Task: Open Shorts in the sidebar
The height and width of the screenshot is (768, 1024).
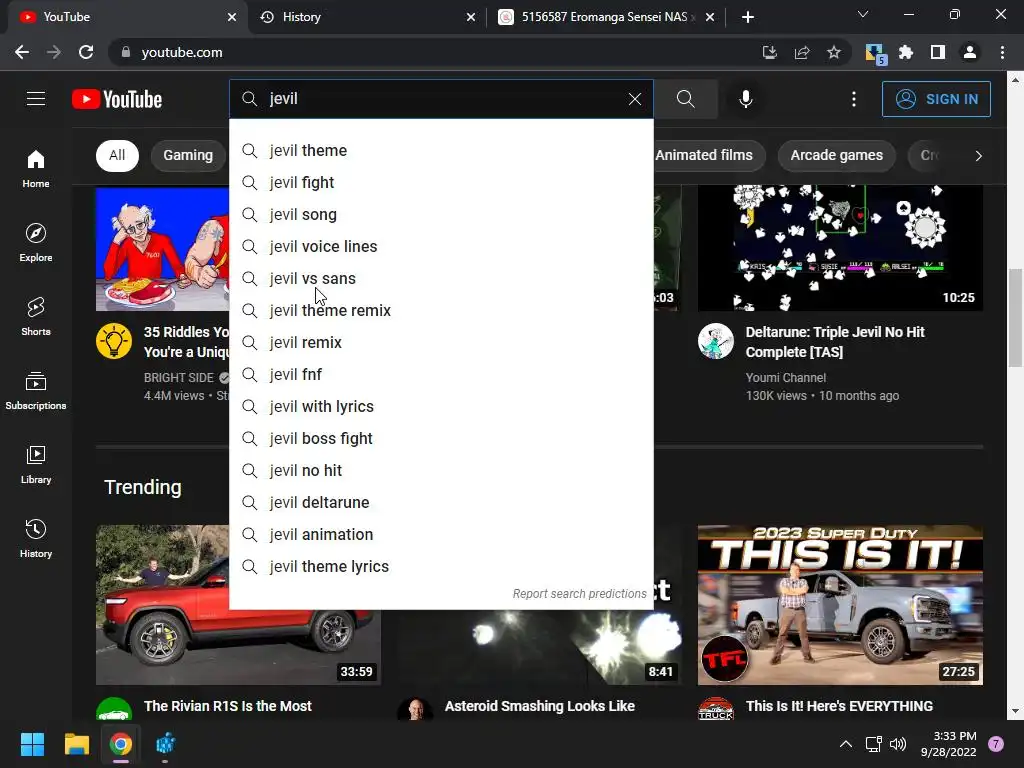Action: click(x=36, y=316)
